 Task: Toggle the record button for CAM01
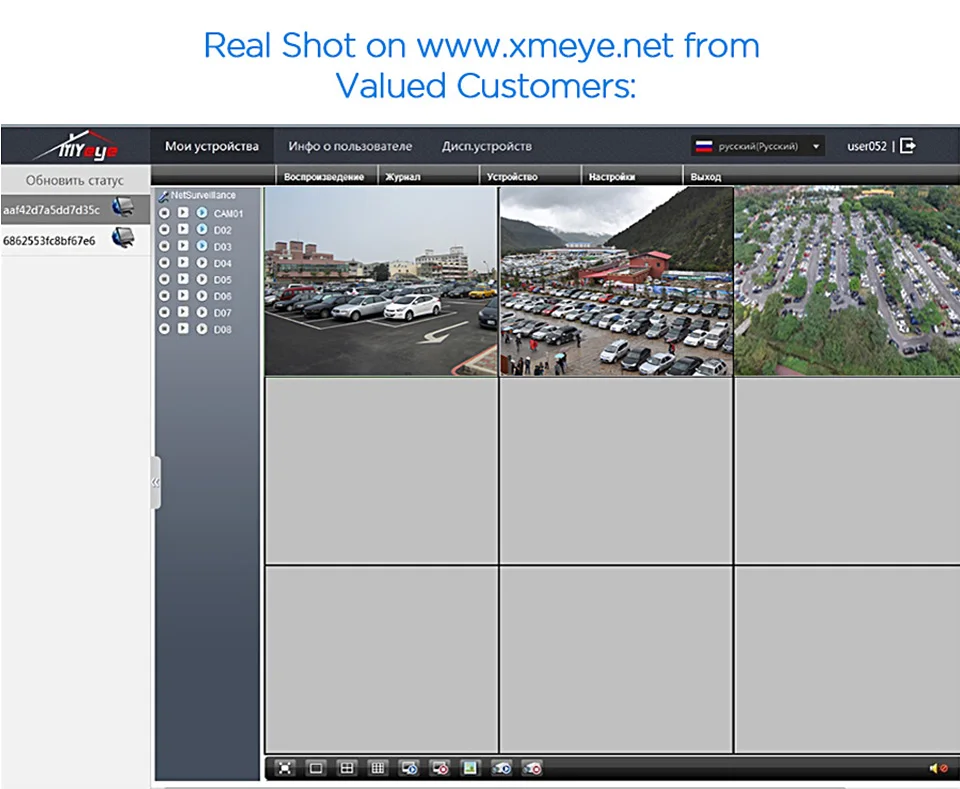[x=164, y=213]
